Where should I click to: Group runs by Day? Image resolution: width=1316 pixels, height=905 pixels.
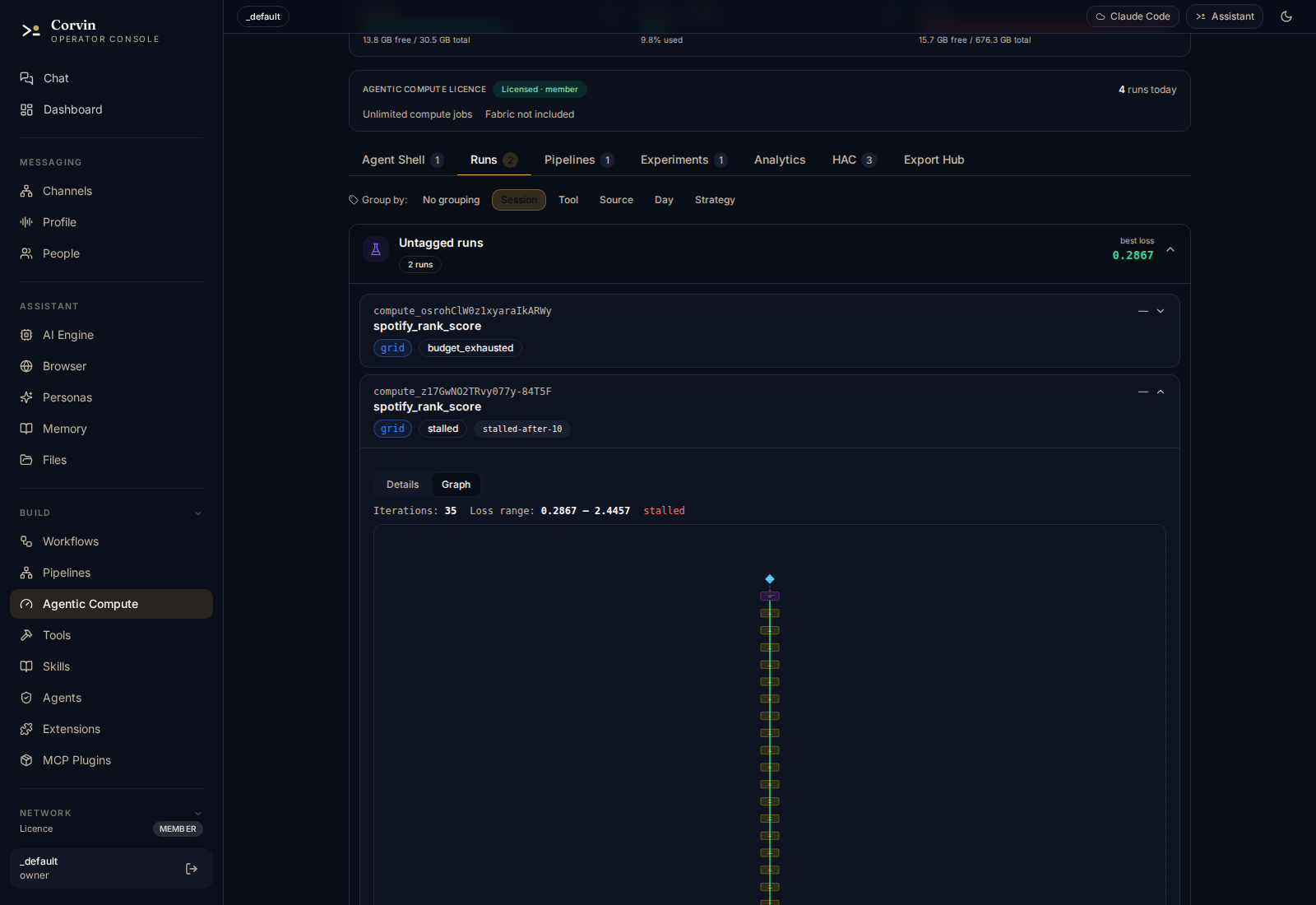pyautogui.click(x=664, y=200)
